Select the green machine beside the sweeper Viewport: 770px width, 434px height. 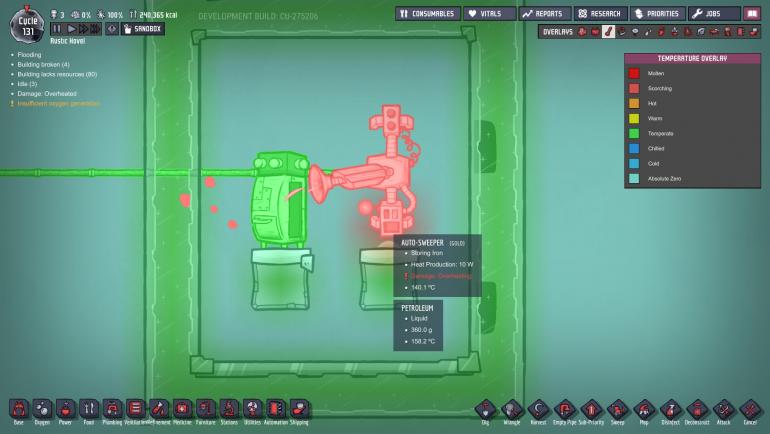(x=280, y=200)
